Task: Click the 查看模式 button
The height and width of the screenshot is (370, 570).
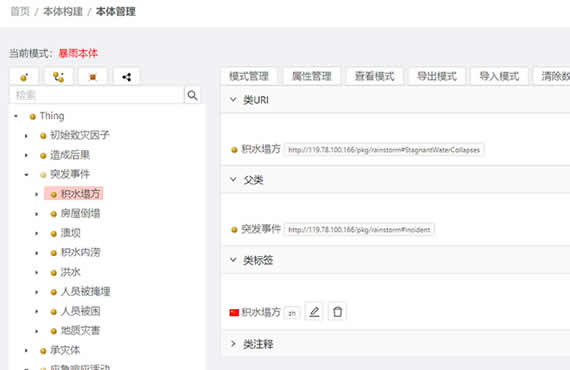Action: pos(374,76)
